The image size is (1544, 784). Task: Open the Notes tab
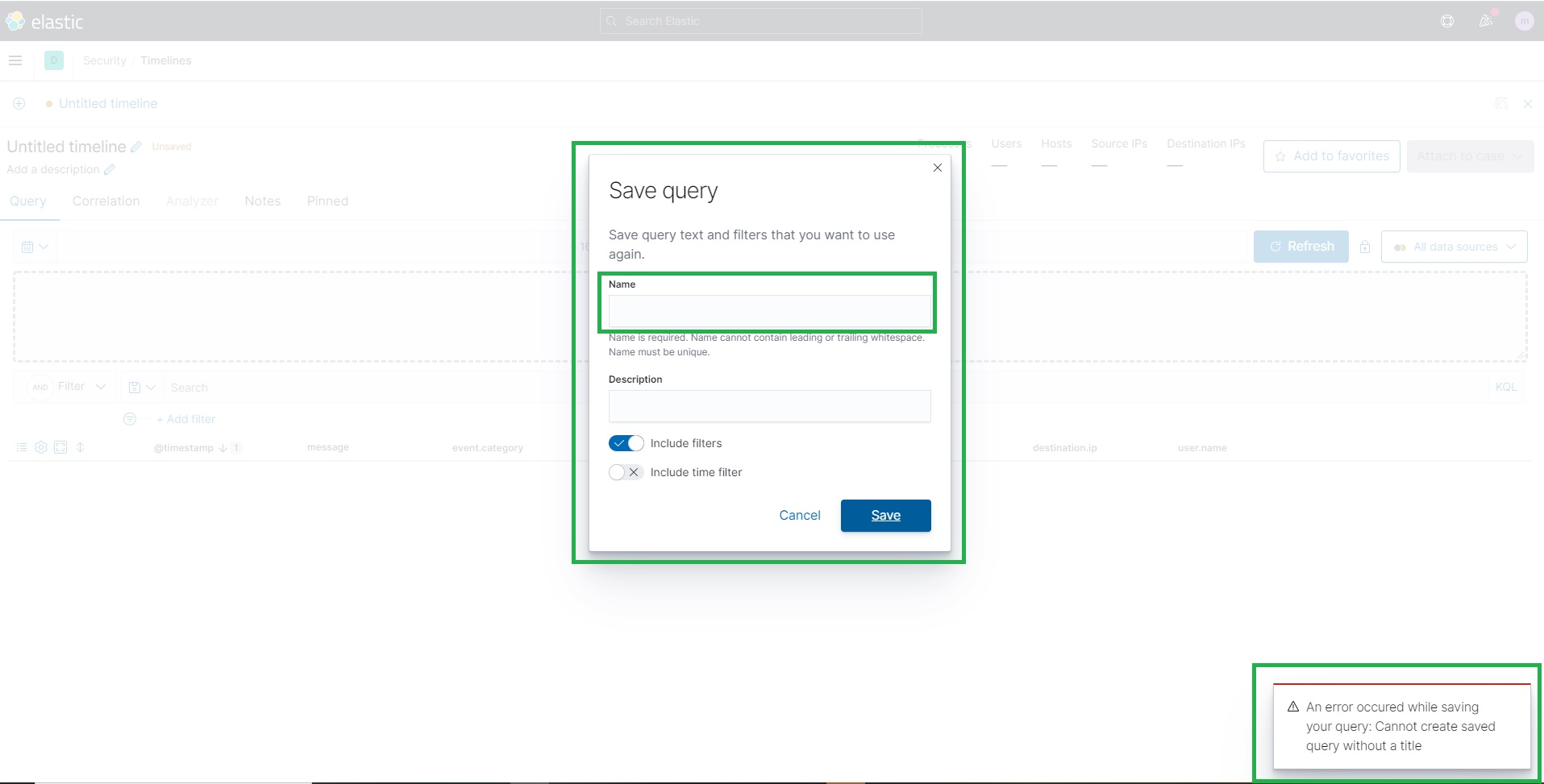coord(263,201)
